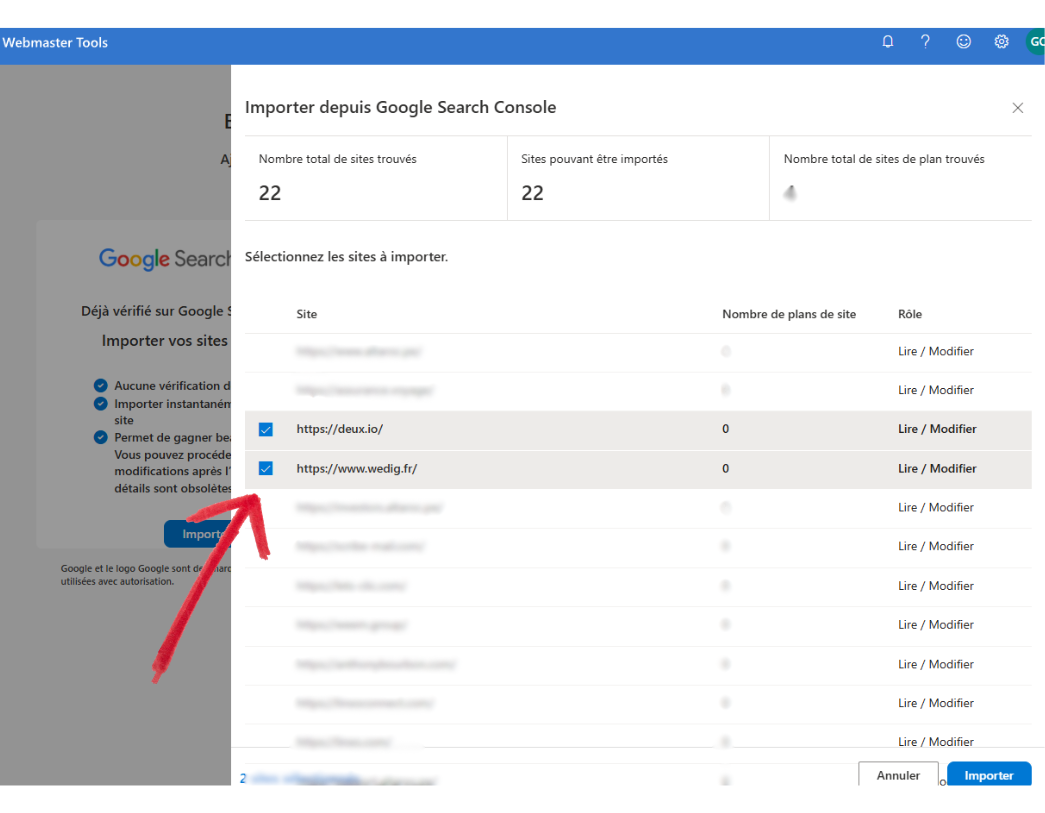Click Lire / Modifier role for wedig.fr row

[937, 468]
